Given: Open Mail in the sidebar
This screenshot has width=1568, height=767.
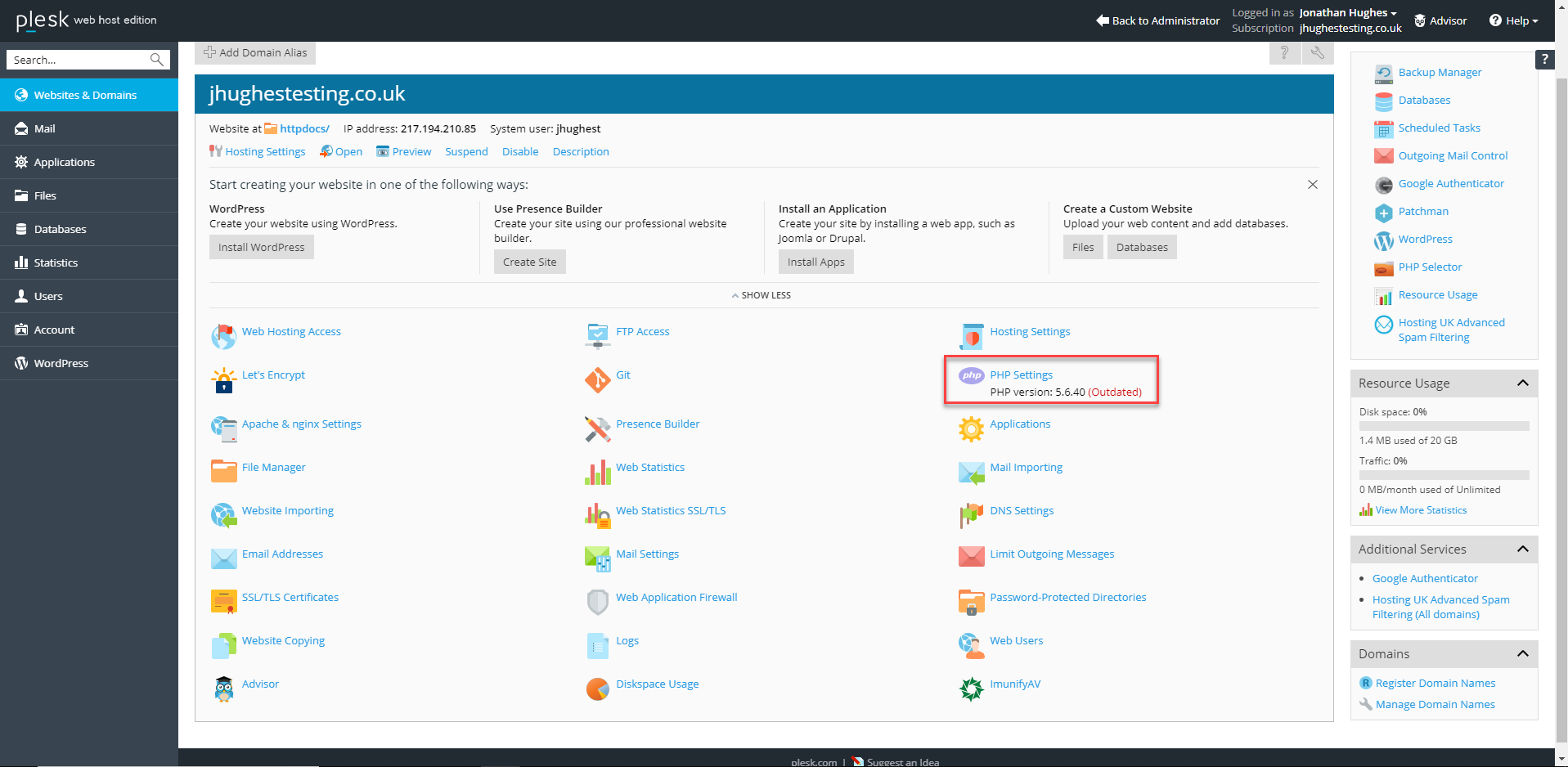Looking at the screenshot, I should pos(89,128).
